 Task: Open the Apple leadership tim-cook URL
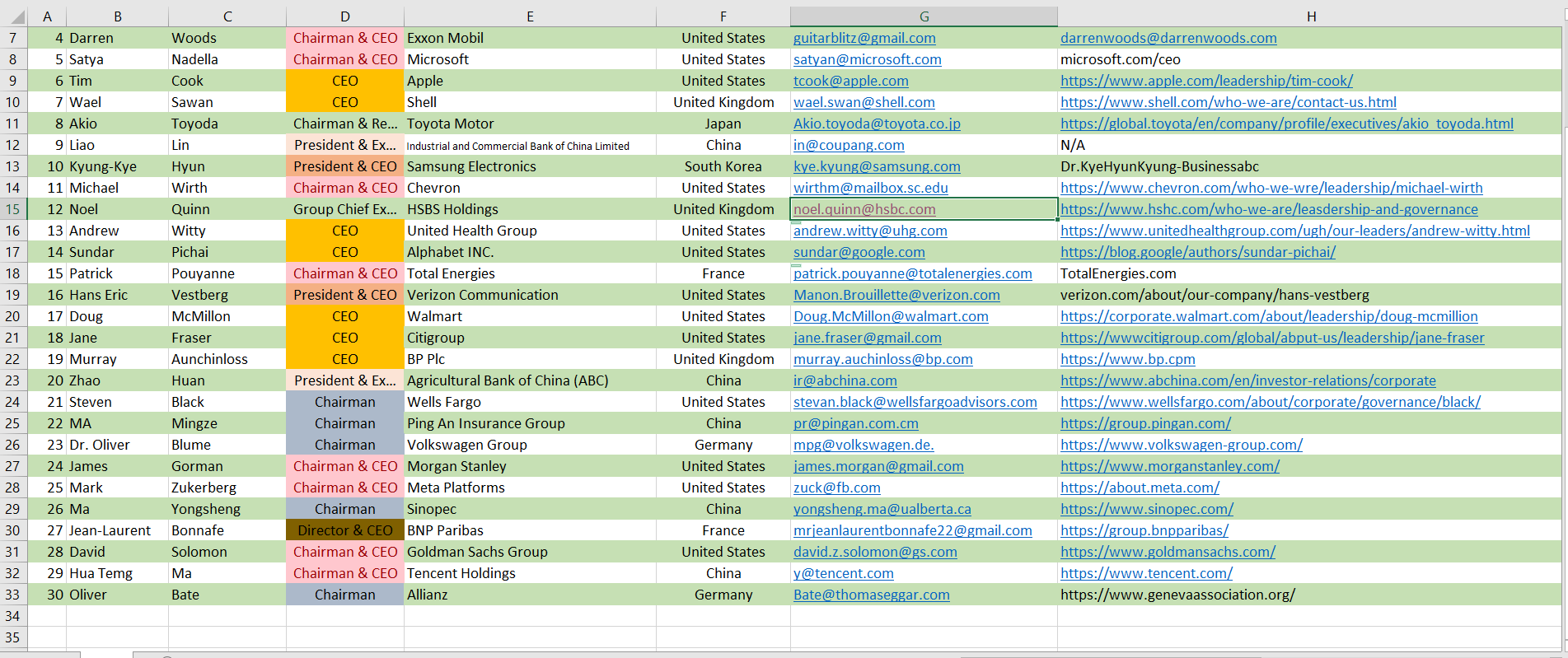point(1206,81)
